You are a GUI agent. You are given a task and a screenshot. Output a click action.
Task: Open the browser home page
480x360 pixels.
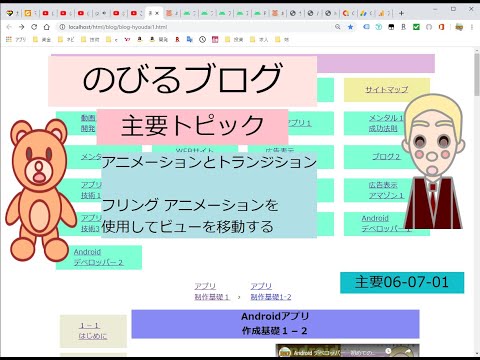[x=47, y=27]
